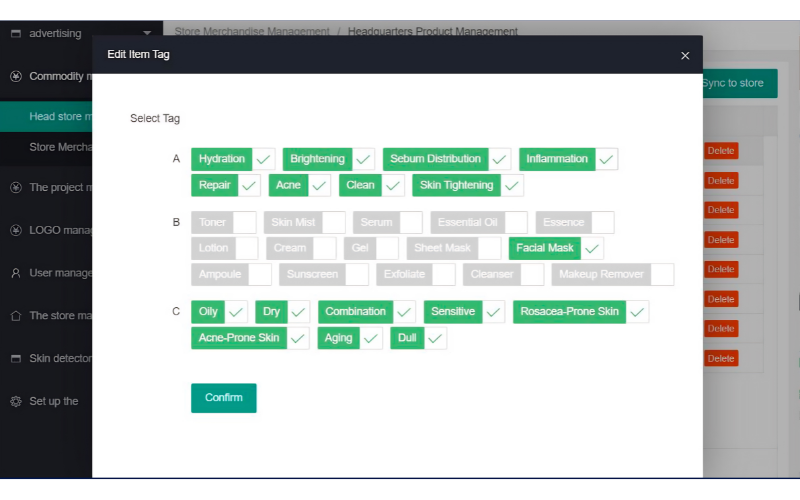
Task: Expand the advertising menu arrow
Action: (147, 33)
